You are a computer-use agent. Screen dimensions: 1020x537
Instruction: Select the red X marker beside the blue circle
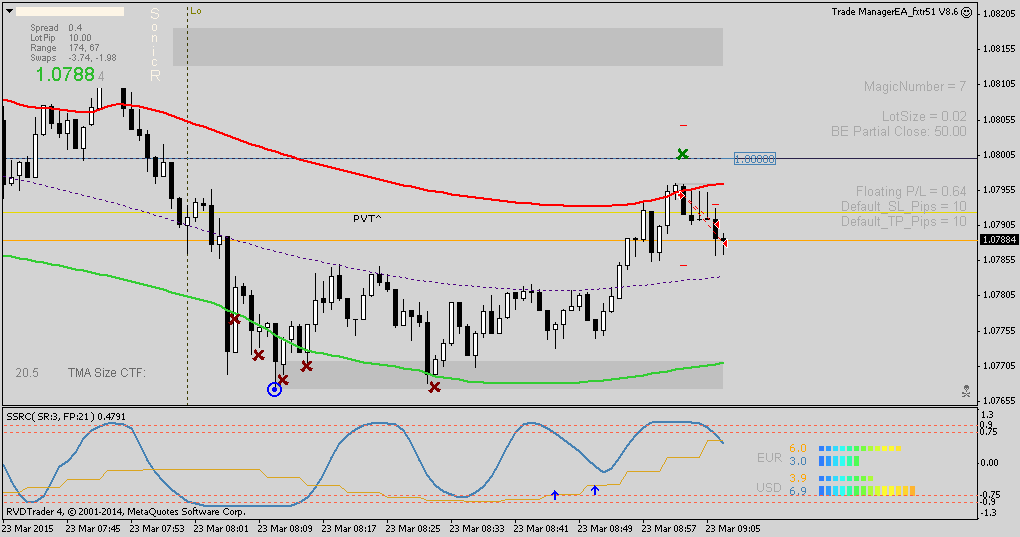(x=283, y=380)
